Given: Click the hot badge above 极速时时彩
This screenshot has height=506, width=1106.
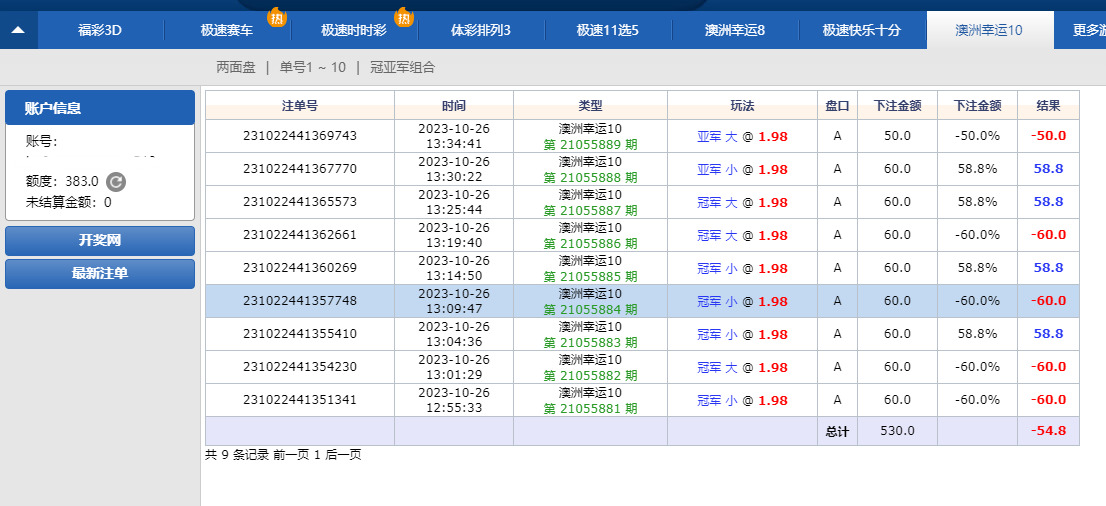Looking at the screenshot, I should 403,17.
